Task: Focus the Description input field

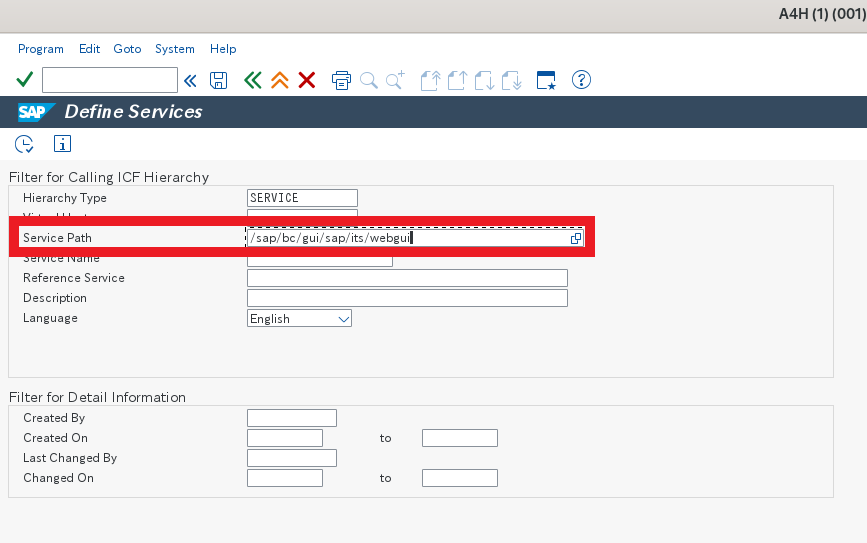Action: click(x=408, y=298)
